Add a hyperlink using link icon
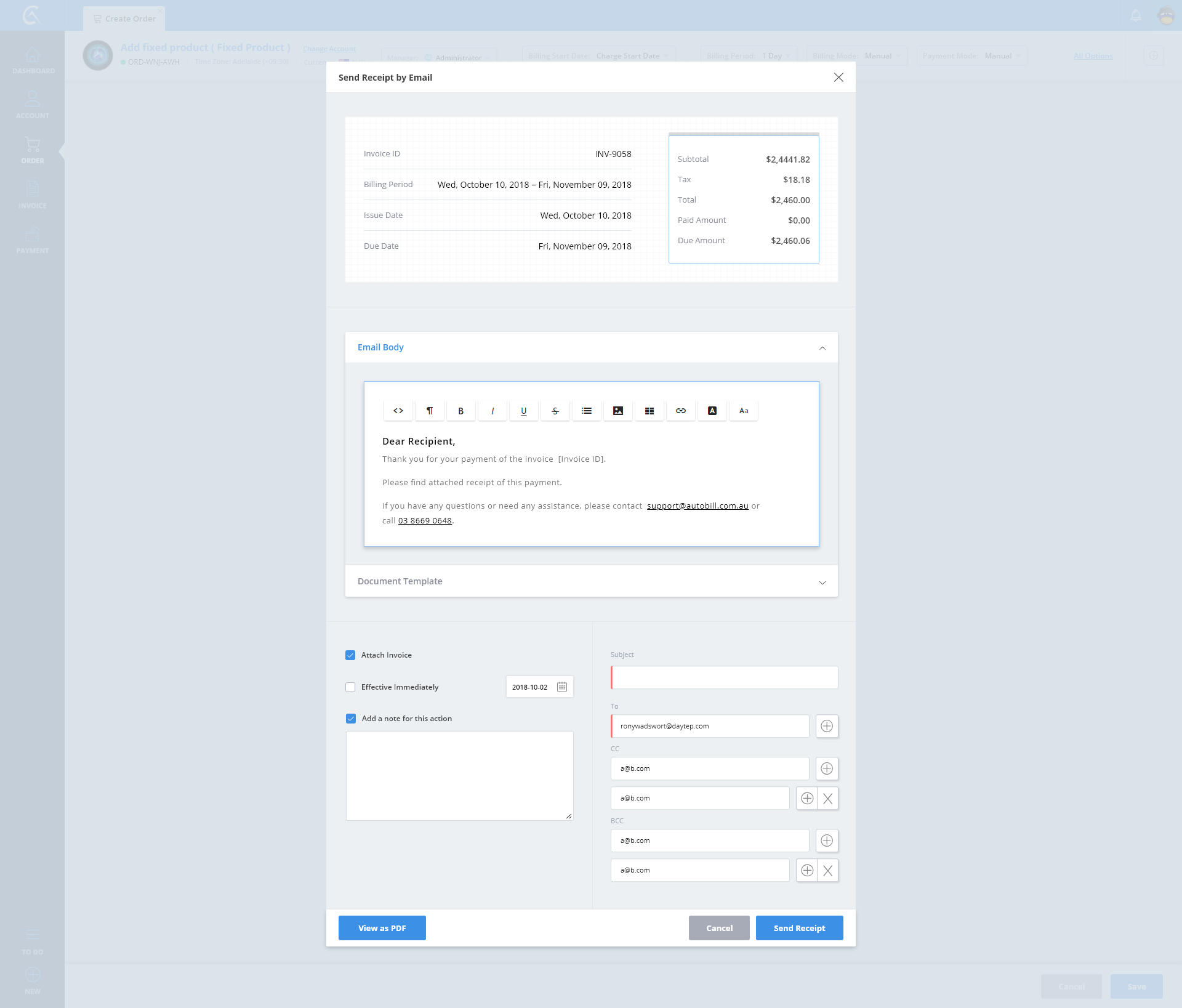This screenshot has width=1182, height=1008. (680, 411)
